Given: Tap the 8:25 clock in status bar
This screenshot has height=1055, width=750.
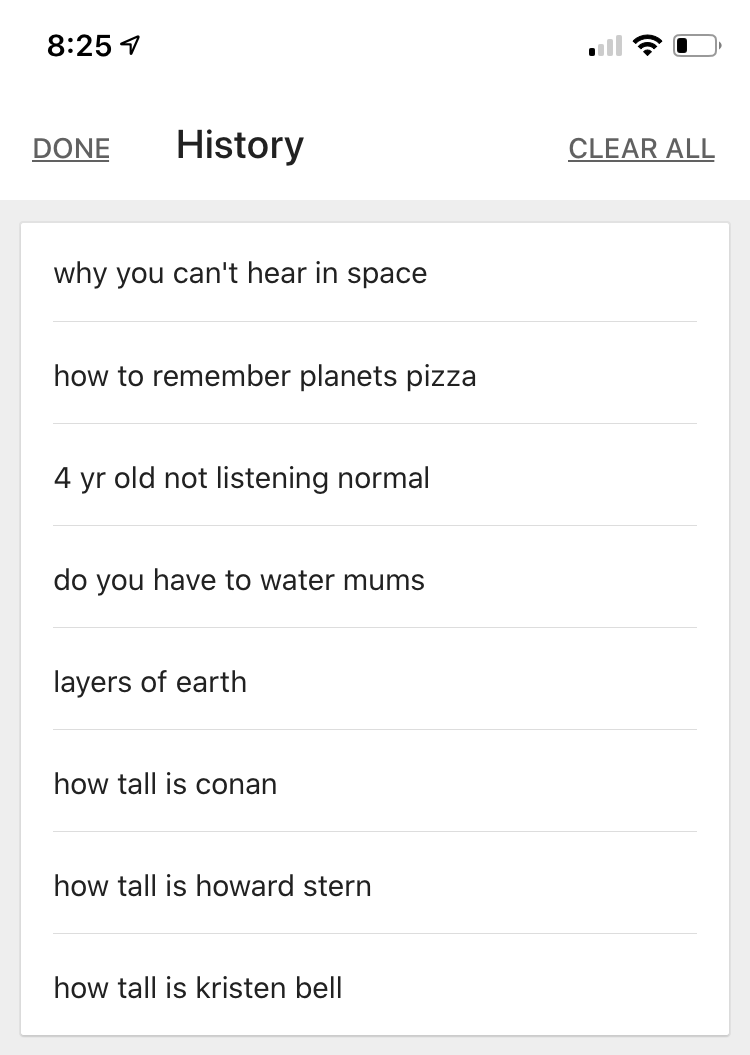Looking at the screenshot, I should click(79, 46).
